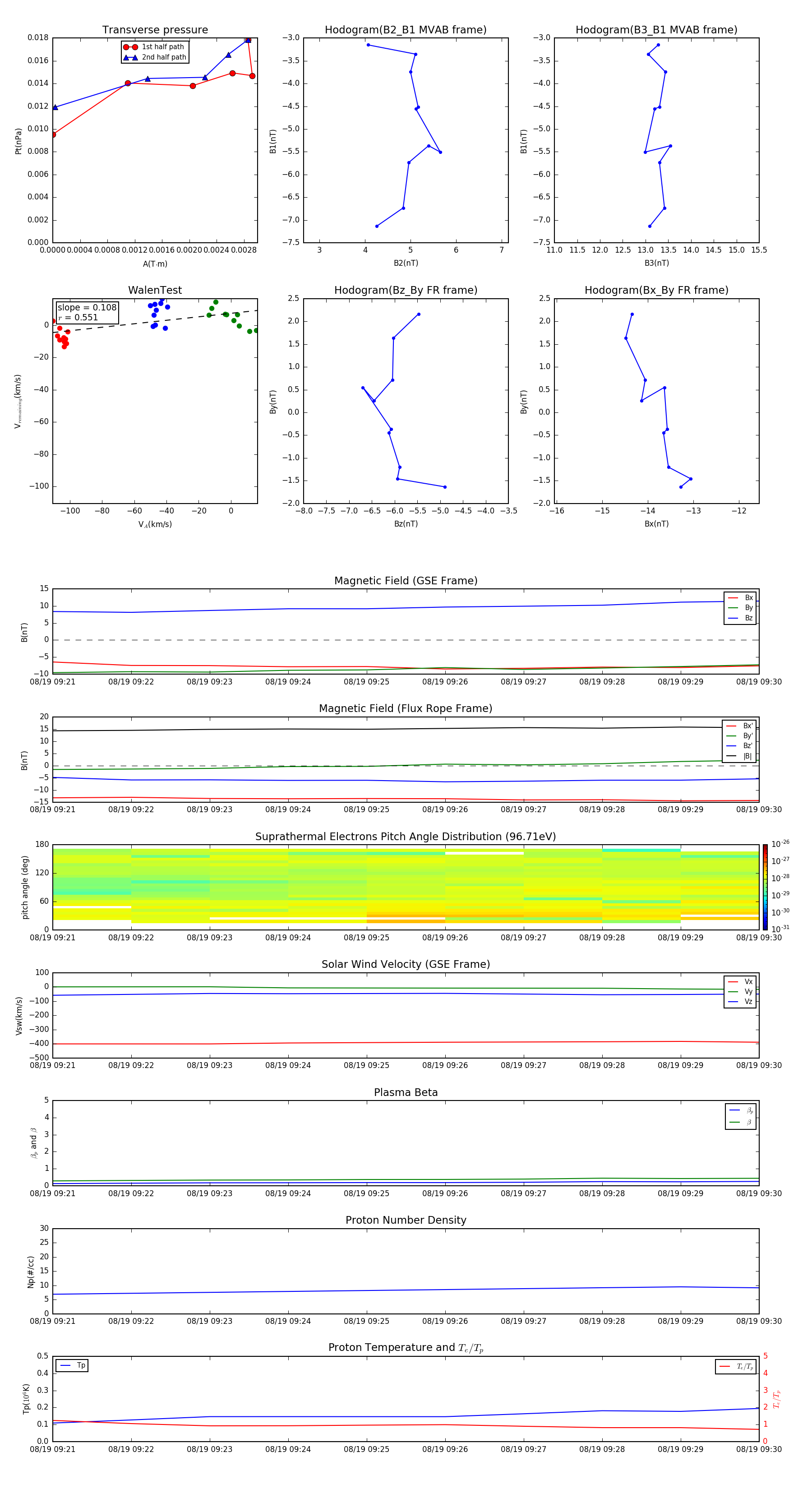Click the 'Hodogram(B3_B1 MVAB frame)' title

click(656, 30)
